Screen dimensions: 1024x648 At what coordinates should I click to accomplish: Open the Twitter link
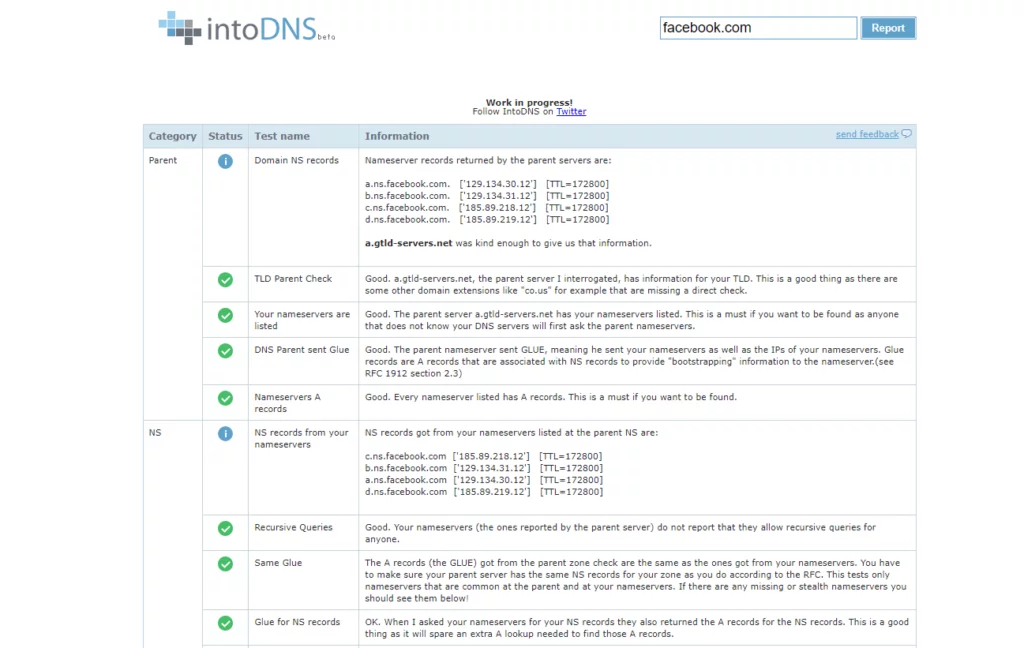point(571,112)
